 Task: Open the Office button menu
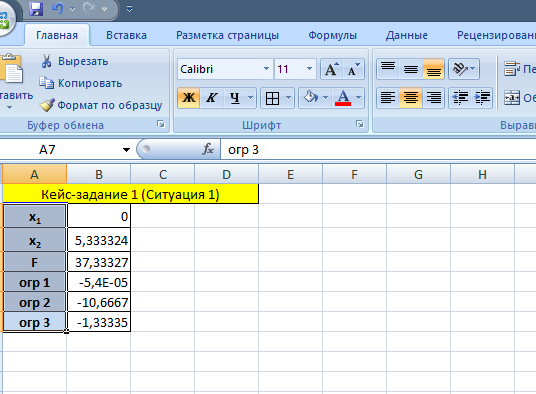[5, 20]
